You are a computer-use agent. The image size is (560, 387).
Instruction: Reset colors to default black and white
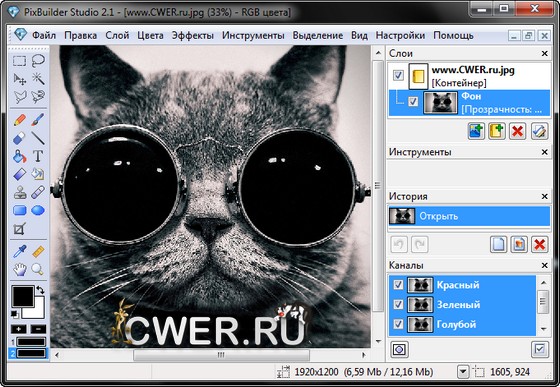pos(15,314)
